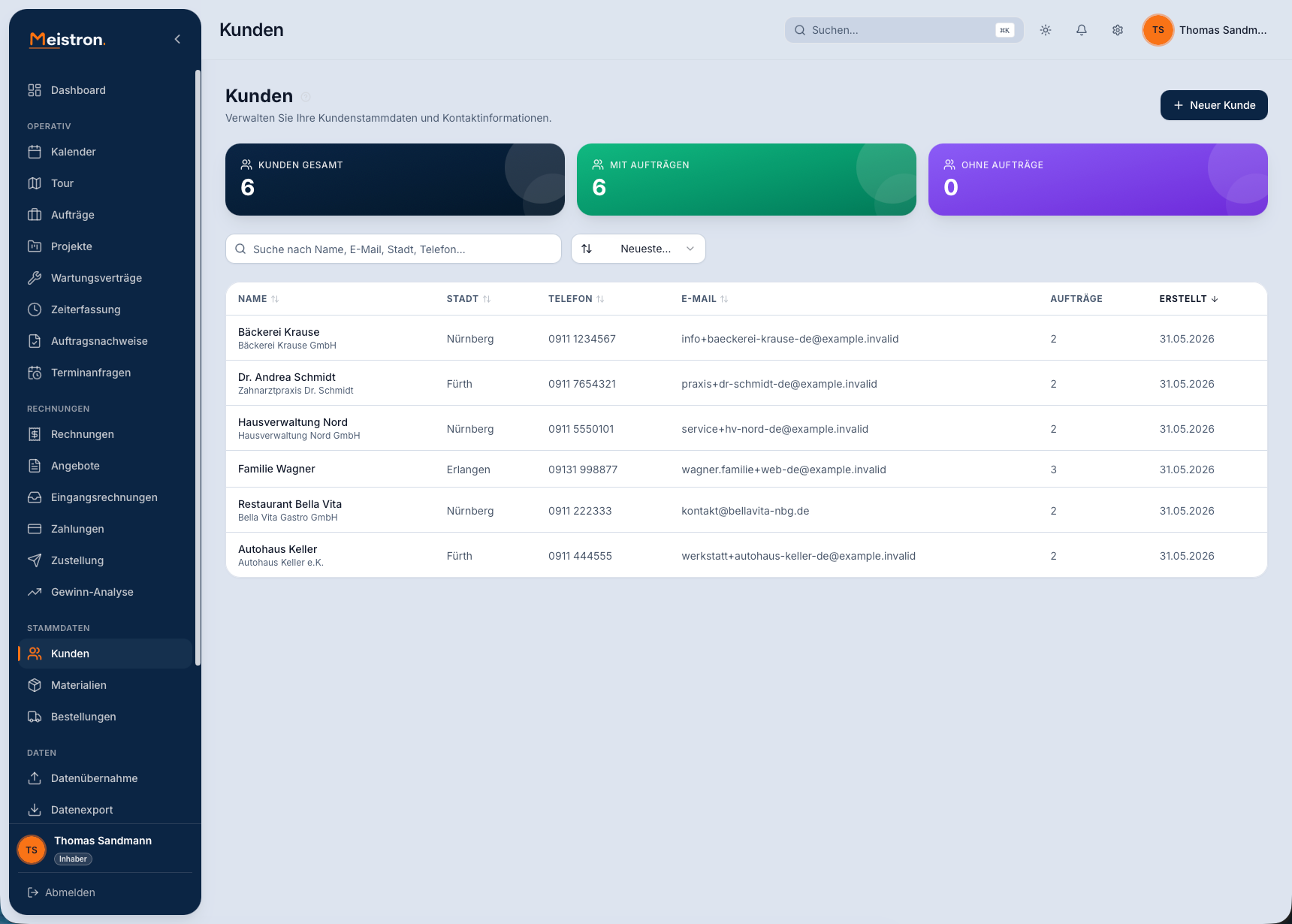The height and width of the screenshot is (924, 1292).
Task: Click the Dashboard grid icon
Action: pos(35,90)
